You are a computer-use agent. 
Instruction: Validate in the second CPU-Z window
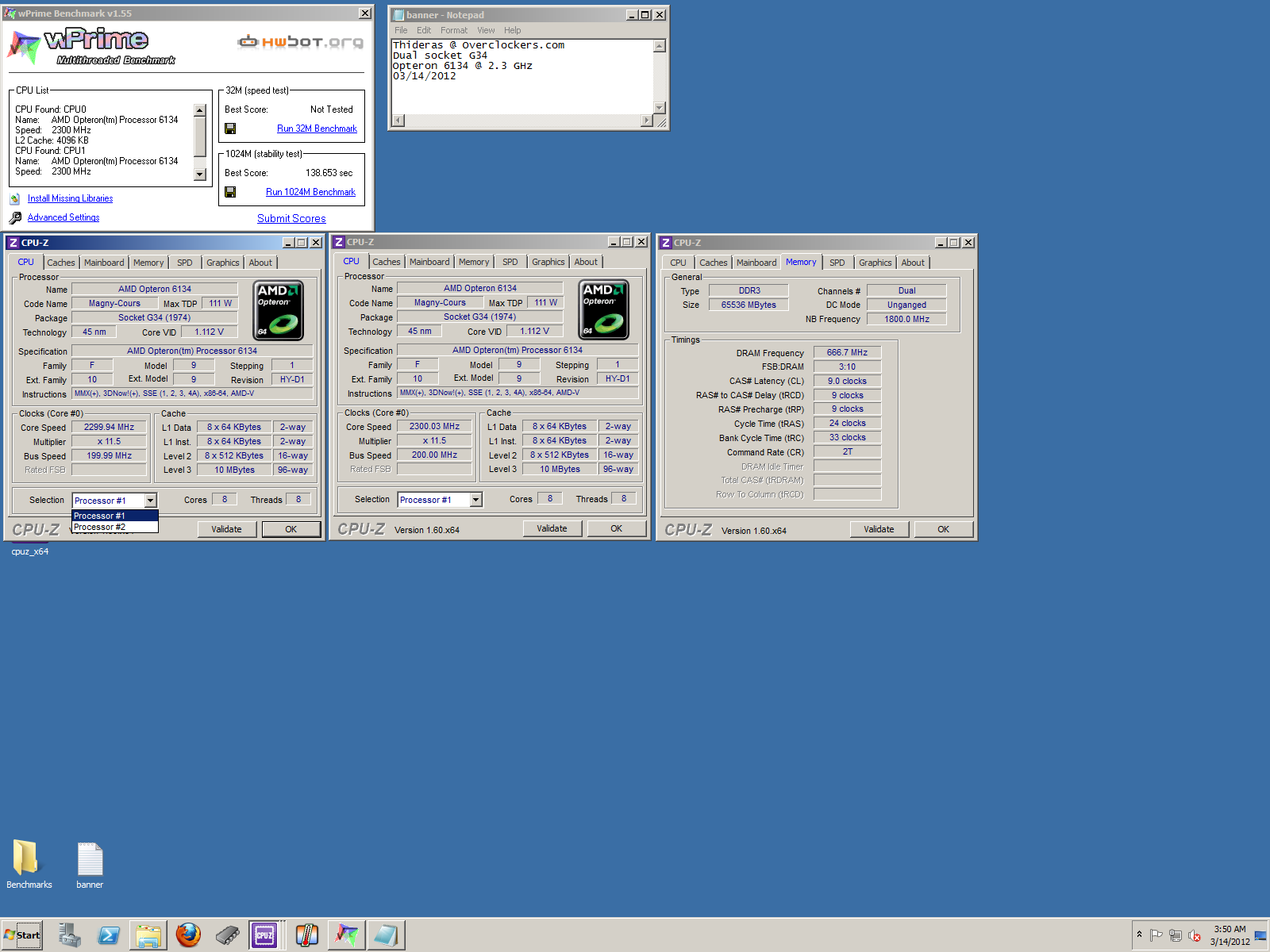(552, 528)
